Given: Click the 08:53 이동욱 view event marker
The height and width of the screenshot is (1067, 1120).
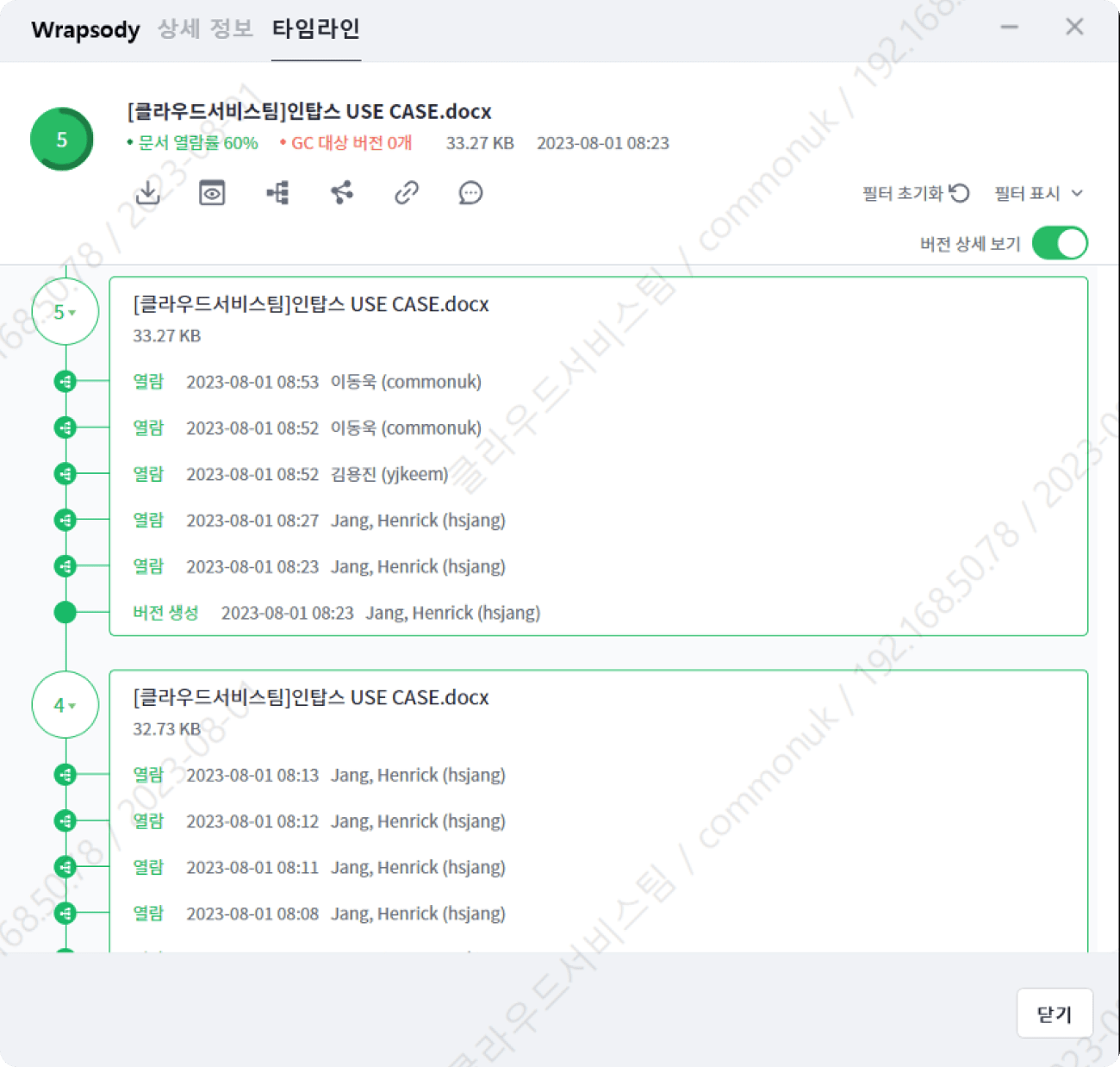Looking at the screenshot, I should click(x=65, y=382).
